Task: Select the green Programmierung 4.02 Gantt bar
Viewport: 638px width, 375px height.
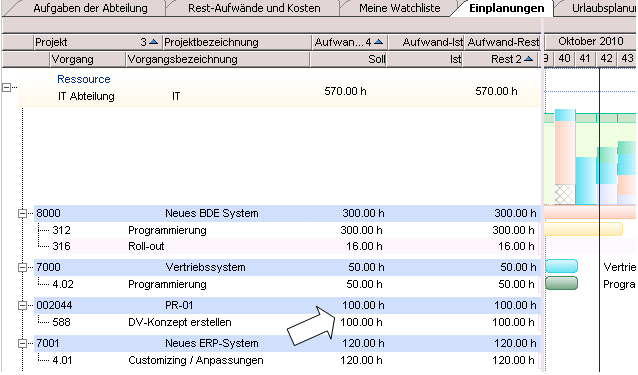Action: tap(562, 283)
